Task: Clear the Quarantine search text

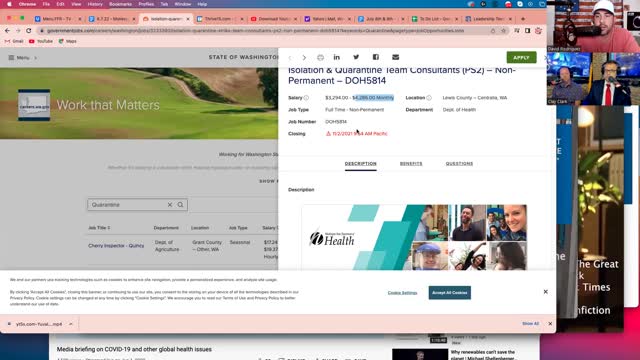Action: point(170,205)
